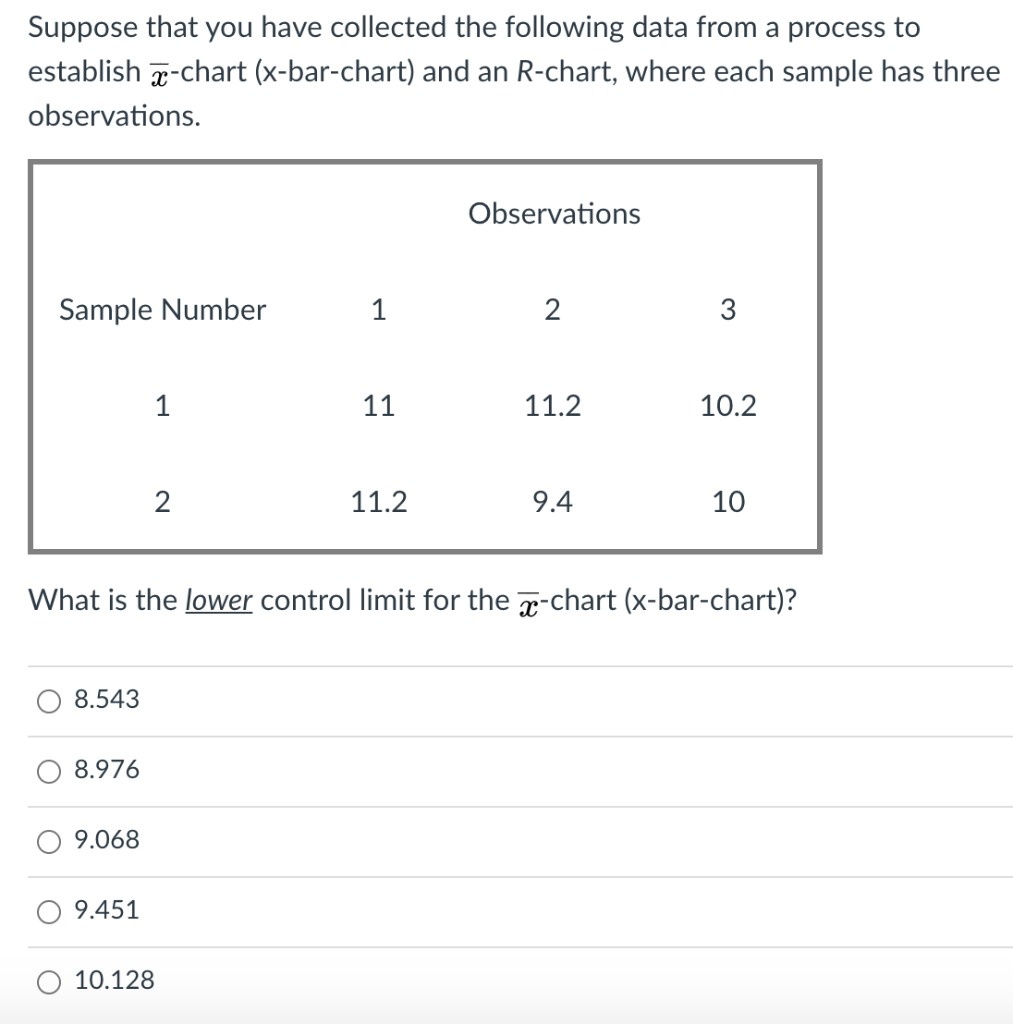
Task: Click the cell with value 11
Action: pos(379,405)
